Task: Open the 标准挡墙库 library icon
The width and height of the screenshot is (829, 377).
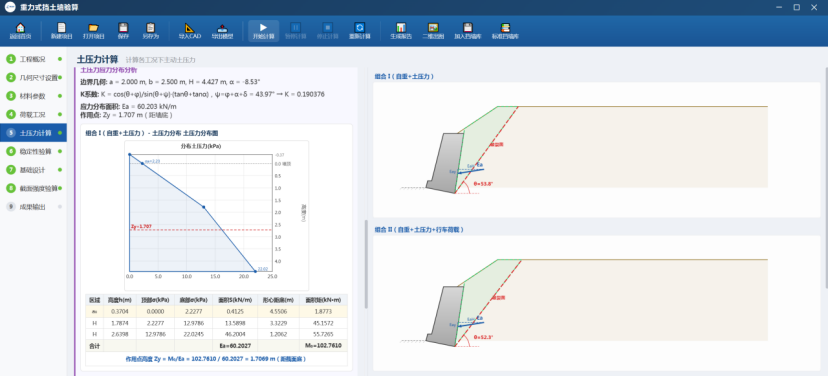Action: pyautogui.click(x=505, y=31)
